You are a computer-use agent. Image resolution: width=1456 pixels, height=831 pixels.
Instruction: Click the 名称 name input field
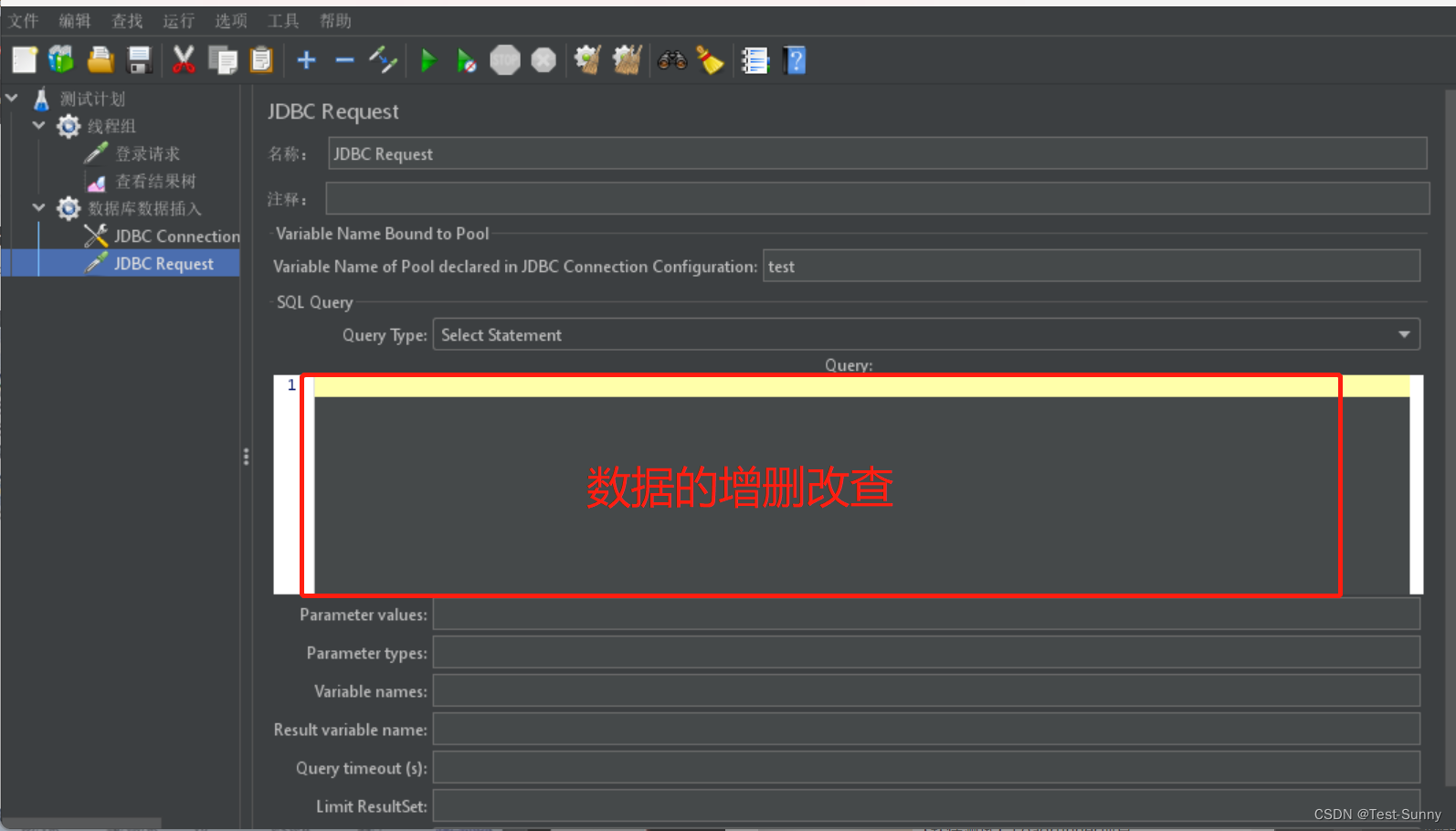[877, 153]
